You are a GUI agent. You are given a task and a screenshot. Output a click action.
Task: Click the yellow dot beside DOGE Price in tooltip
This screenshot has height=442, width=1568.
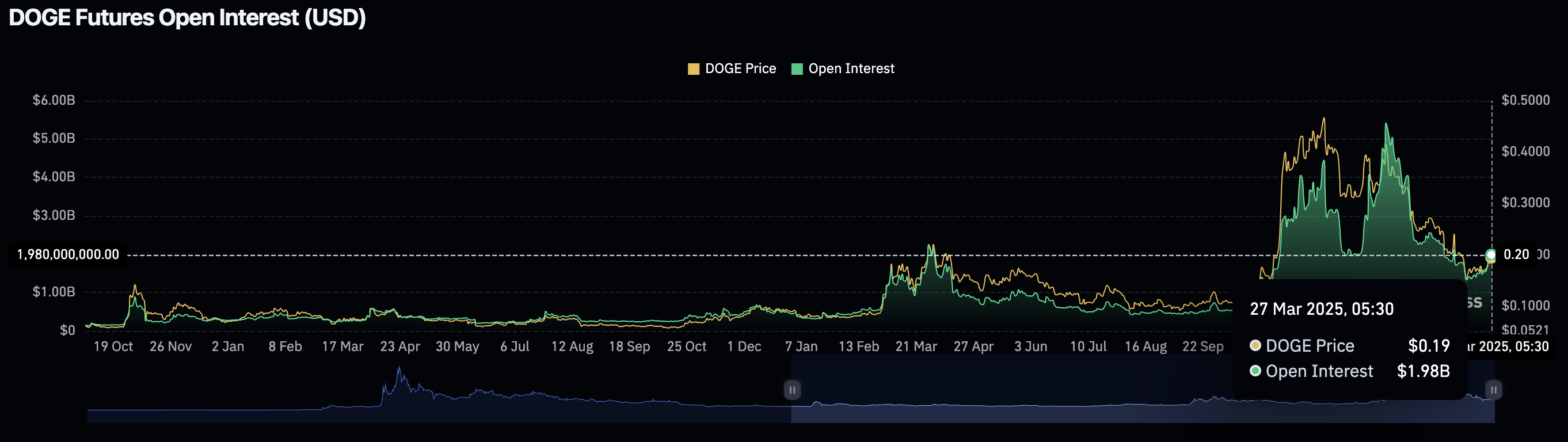(x=1255, y=346)
